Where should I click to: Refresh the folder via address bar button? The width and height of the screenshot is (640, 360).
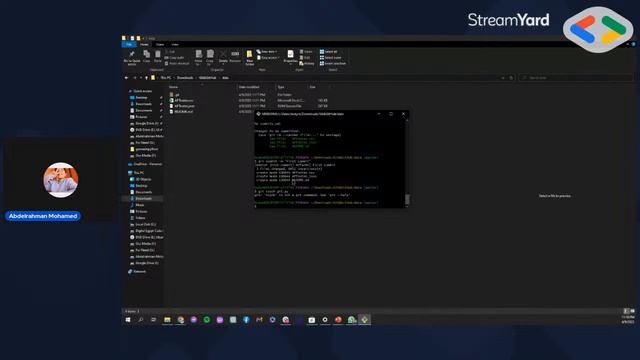(511, 78)
